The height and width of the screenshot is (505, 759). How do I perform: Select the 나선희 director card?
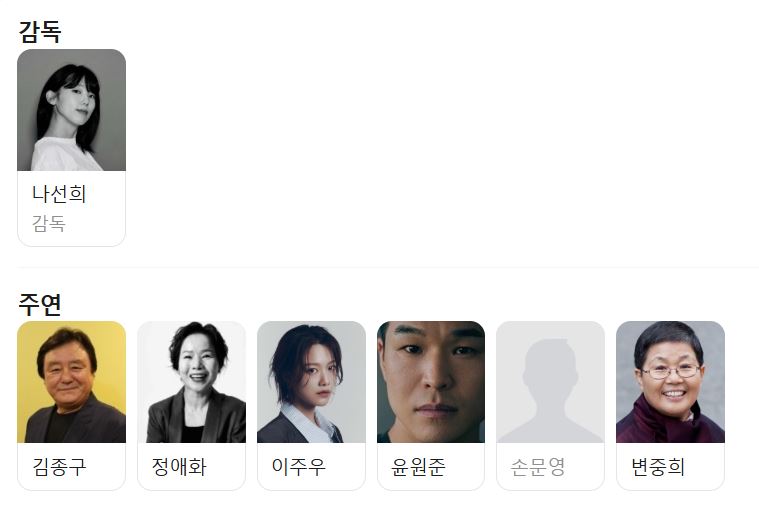71,148
